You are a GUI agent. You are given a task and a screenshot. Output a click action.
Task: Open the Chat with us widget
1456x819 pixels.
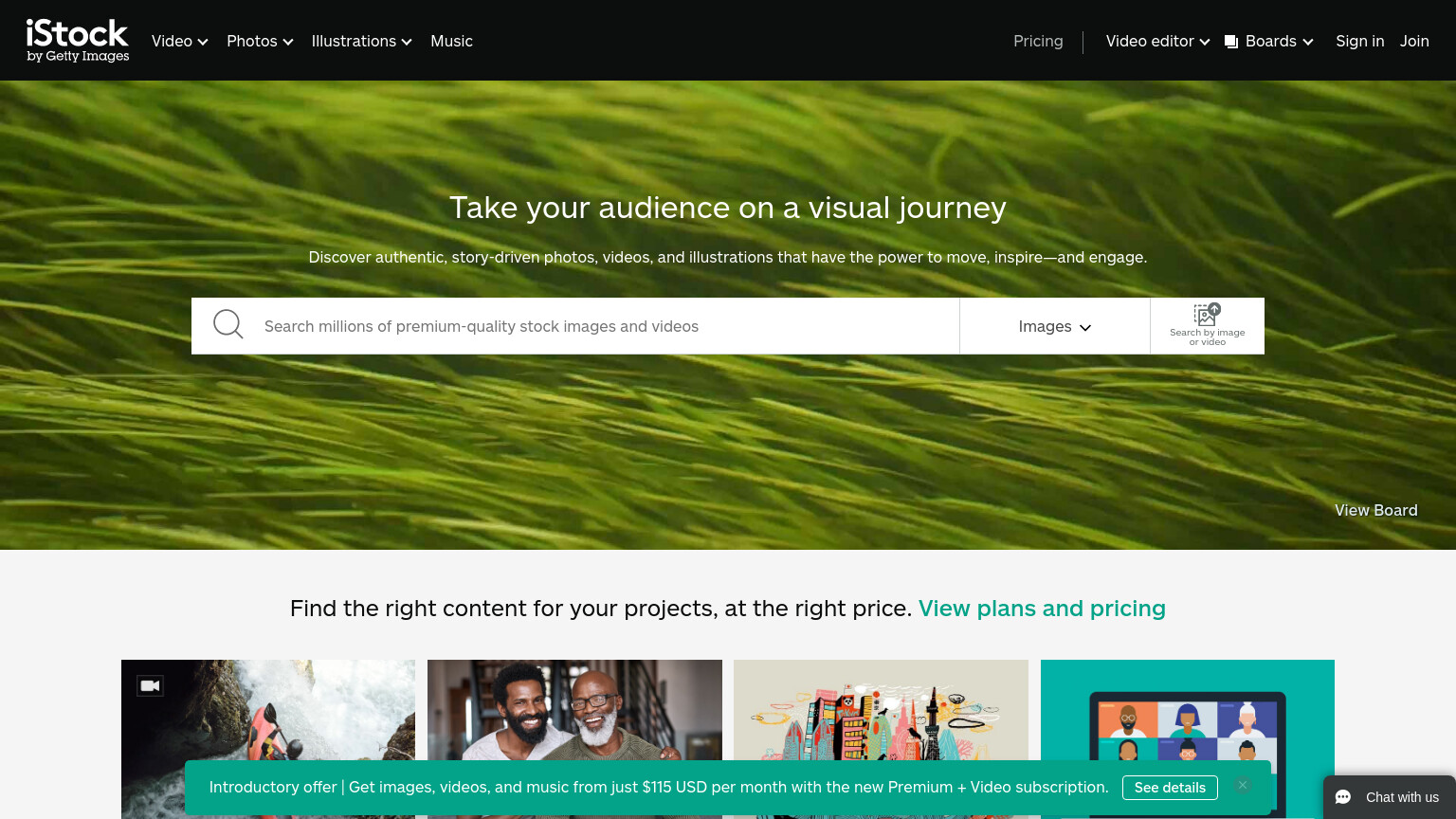(1390, 797)
